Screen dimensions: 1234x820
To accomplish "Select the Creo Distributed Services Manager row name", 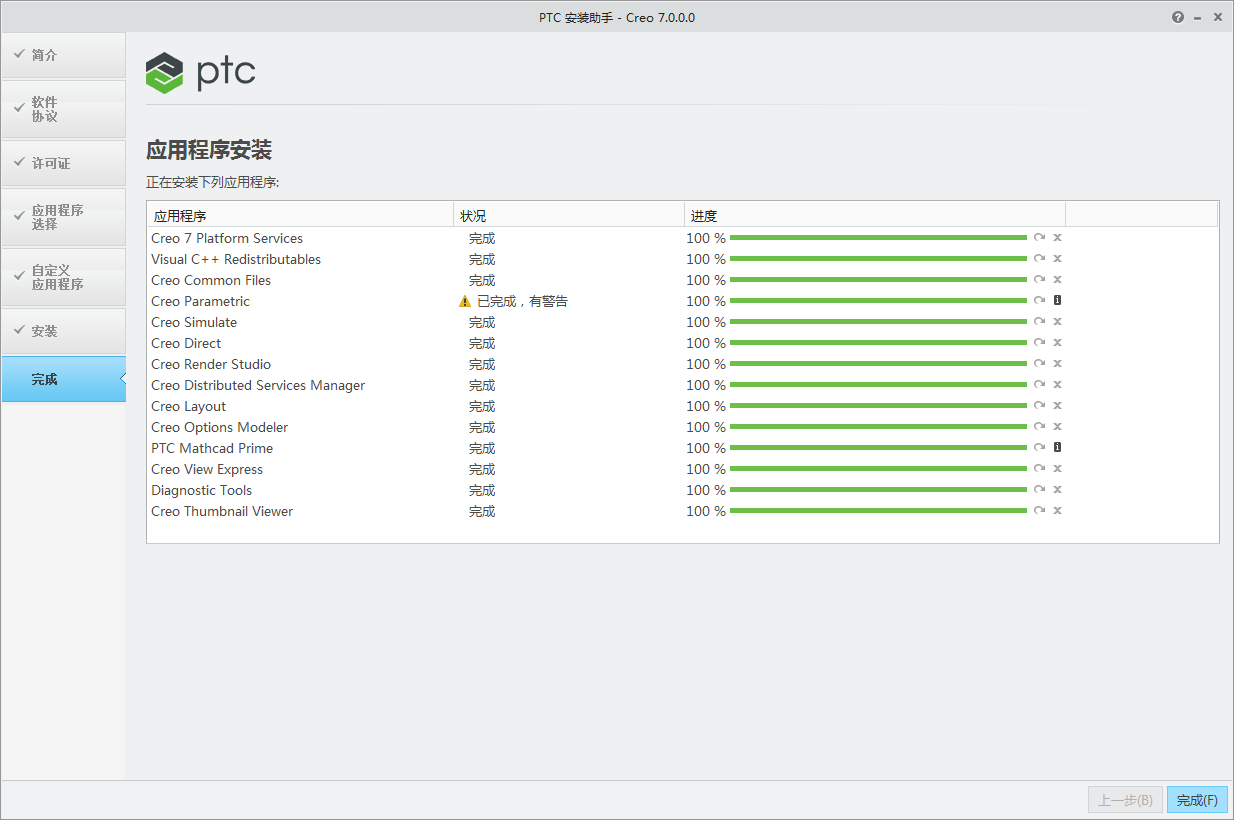I will coord(258,385).
